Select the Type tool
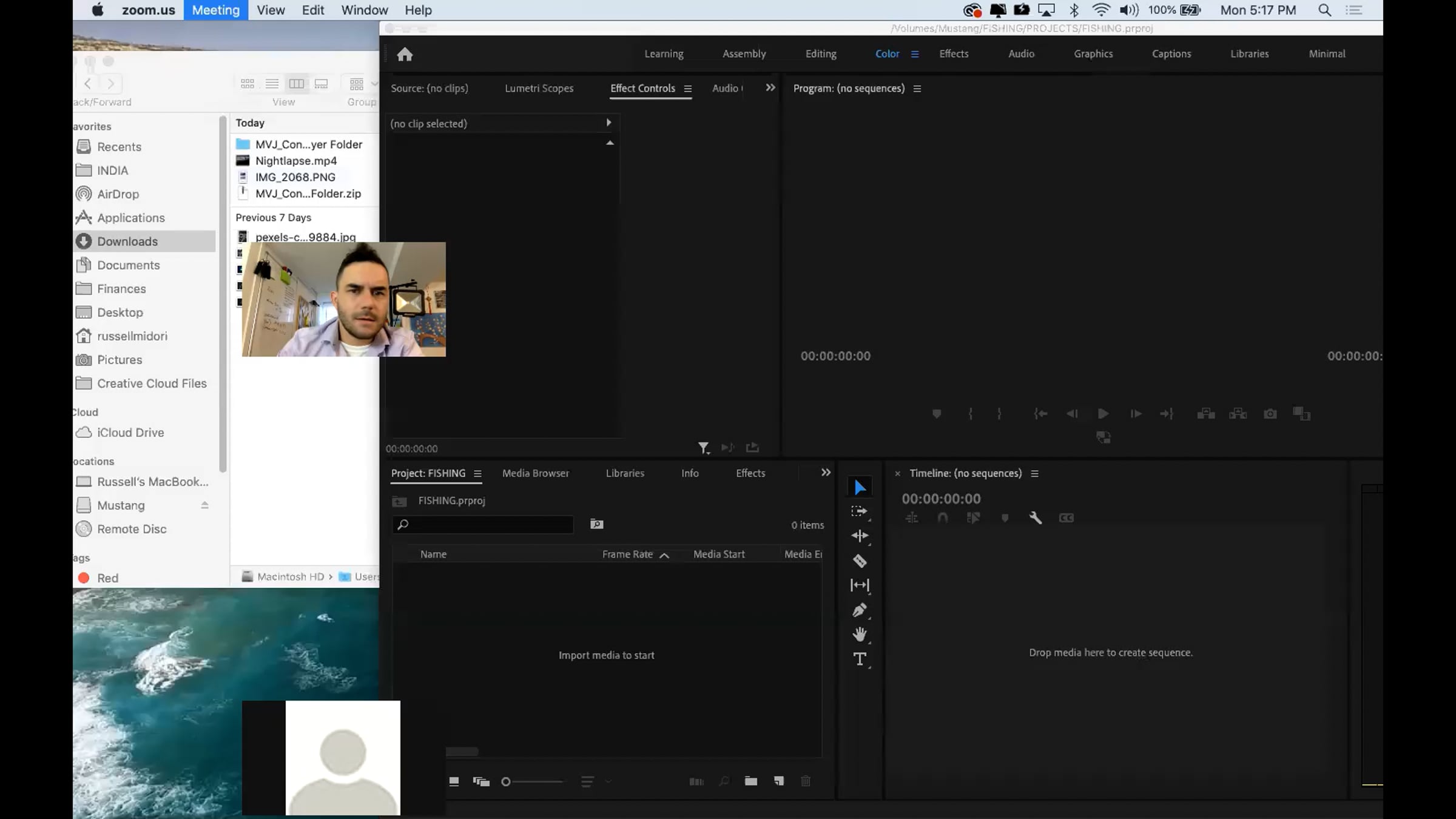Image resolution: width=1456 pixels, height=819 pixels. pos(859,659)
